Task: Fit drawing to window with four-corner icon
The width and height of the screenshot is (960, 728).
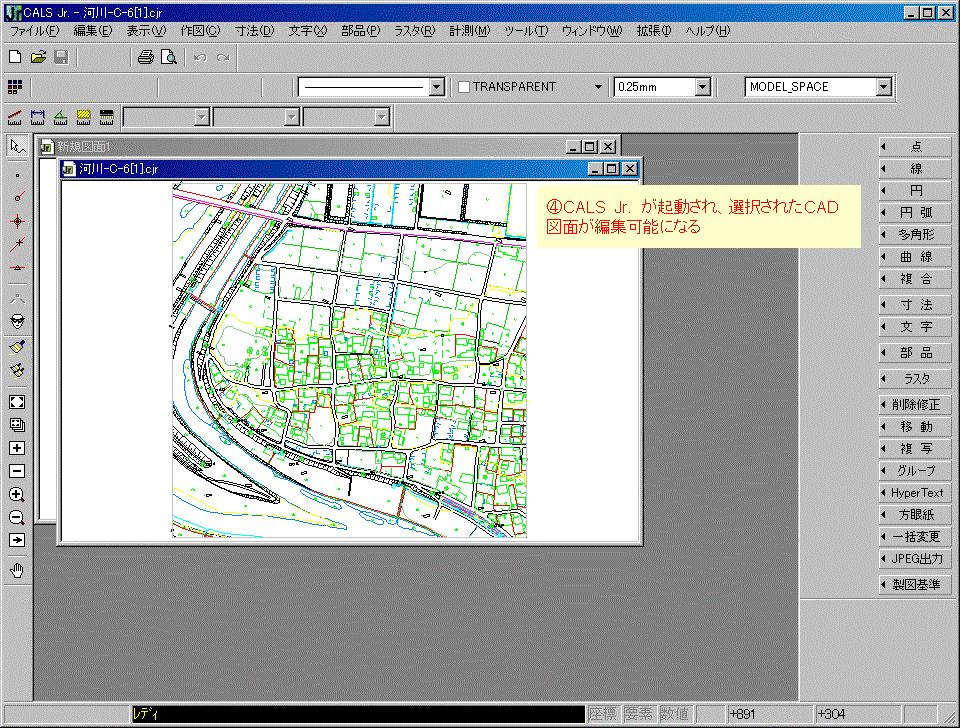Action: click(x=17, y=402)
